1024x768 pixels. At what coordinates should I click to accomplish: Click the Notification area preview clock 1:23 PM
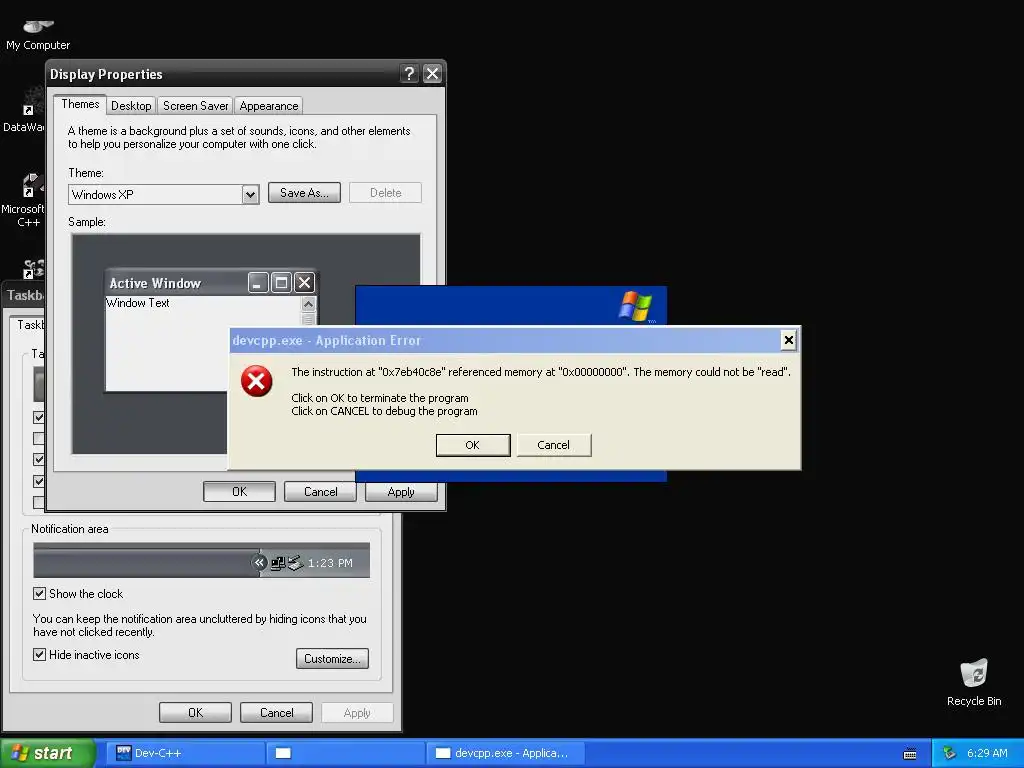330,563
